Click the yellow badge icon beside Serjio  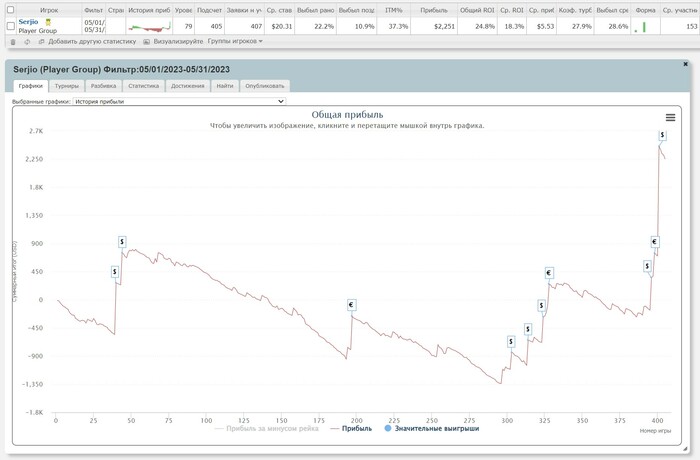48,22
